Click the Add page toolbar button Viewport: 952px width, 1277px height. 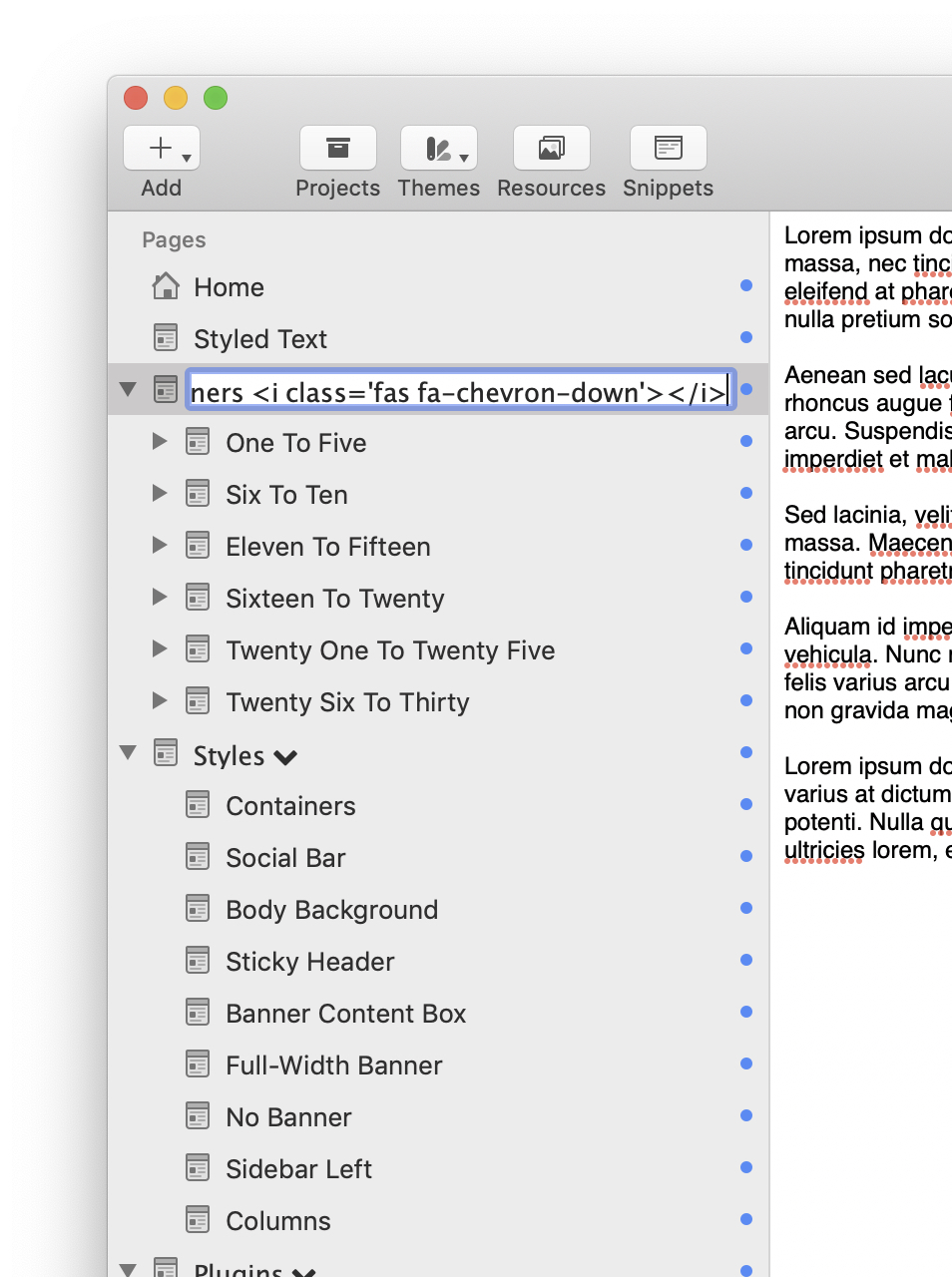(162, 149)
